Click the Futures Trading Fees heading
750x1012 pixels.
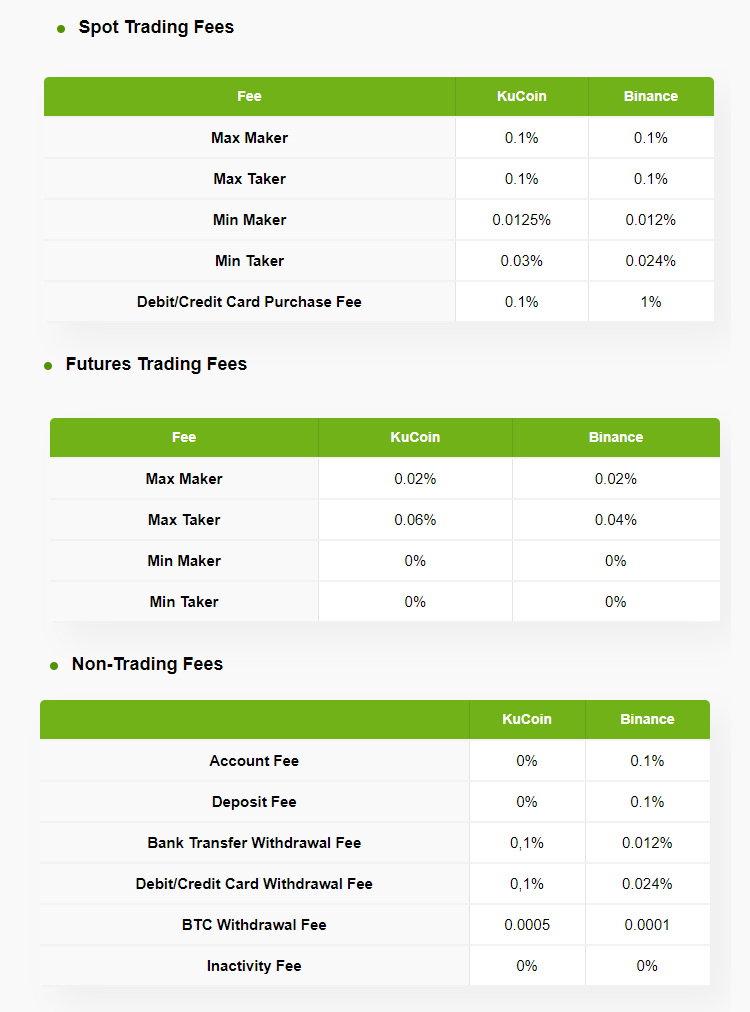point(156,365)
